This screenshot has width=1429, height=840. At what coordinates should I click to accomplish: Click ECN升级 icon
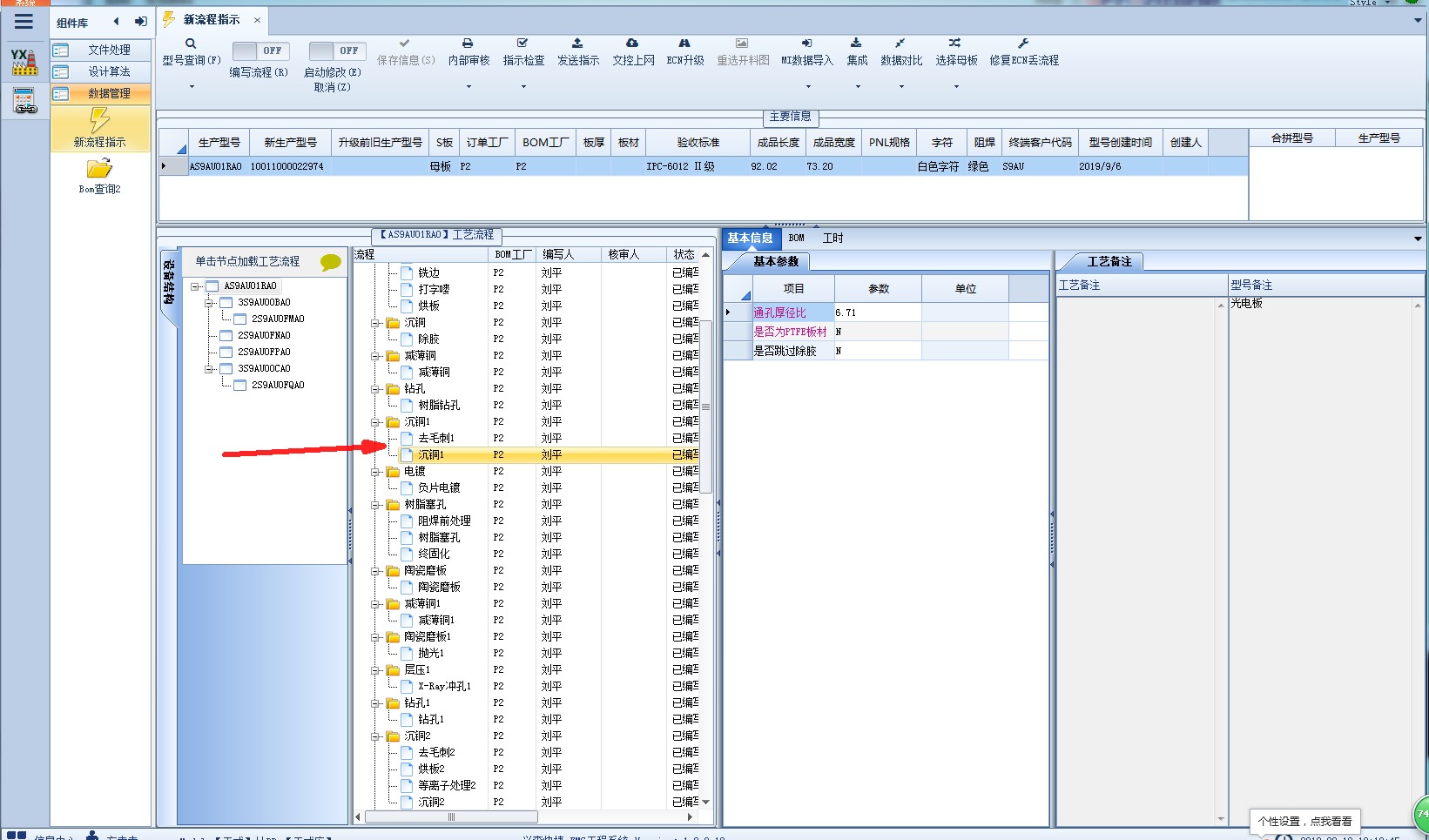[684, 43]
